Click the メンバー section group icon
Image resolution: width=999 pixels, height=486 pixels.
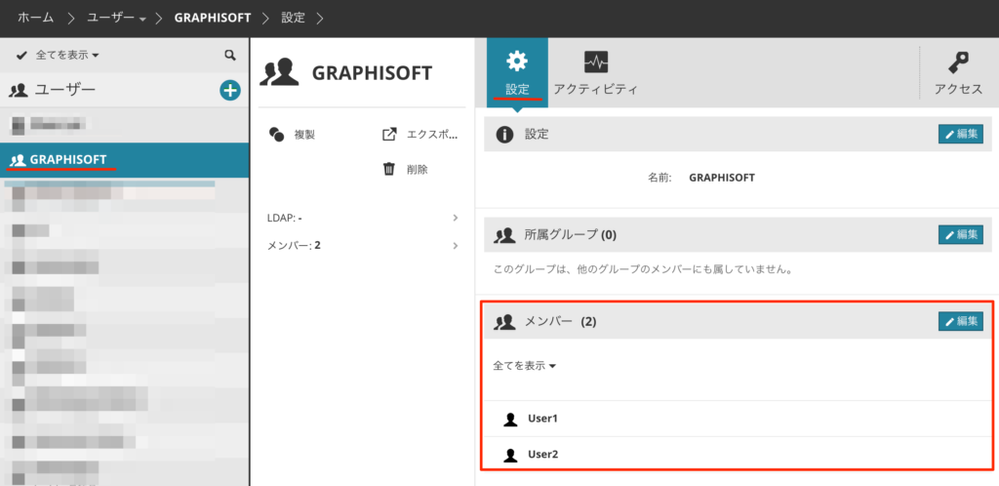coord(504,322)
